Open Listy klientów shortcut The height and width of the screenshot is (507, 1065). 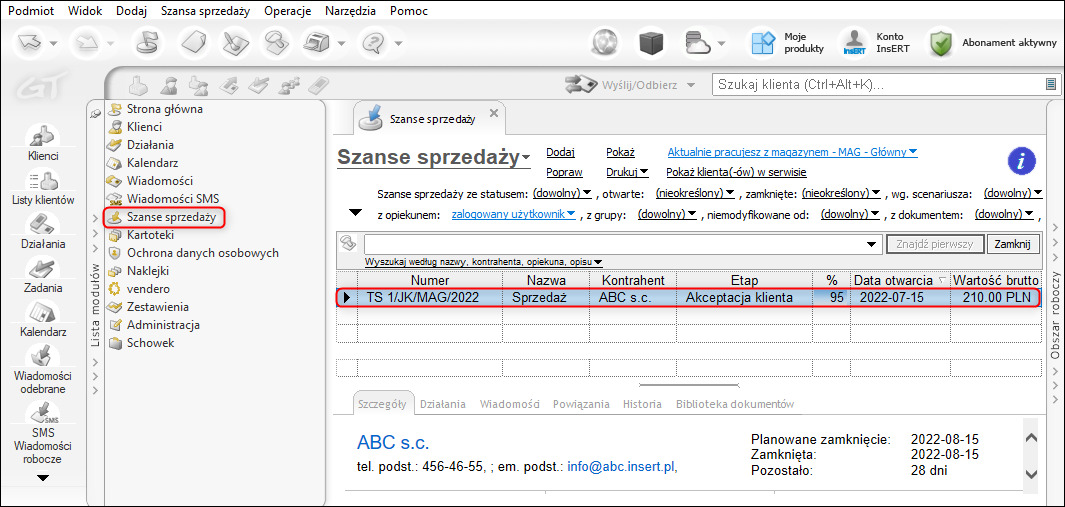(43, 186)
